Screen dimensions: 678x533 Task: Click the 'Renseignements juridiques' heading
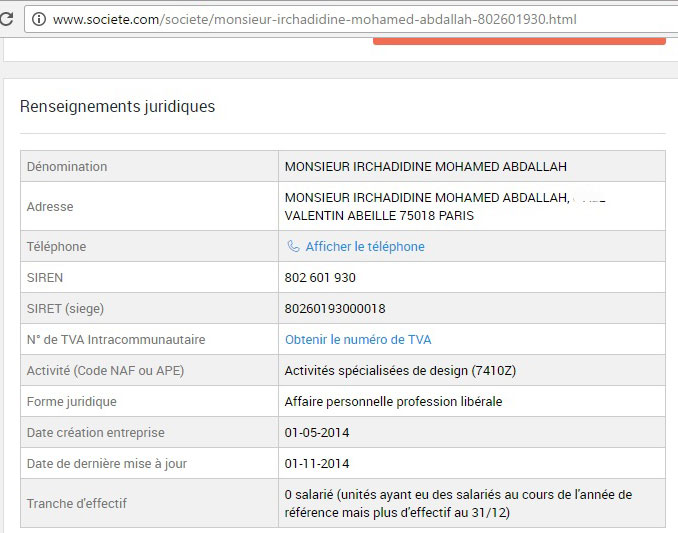point(117,107)
